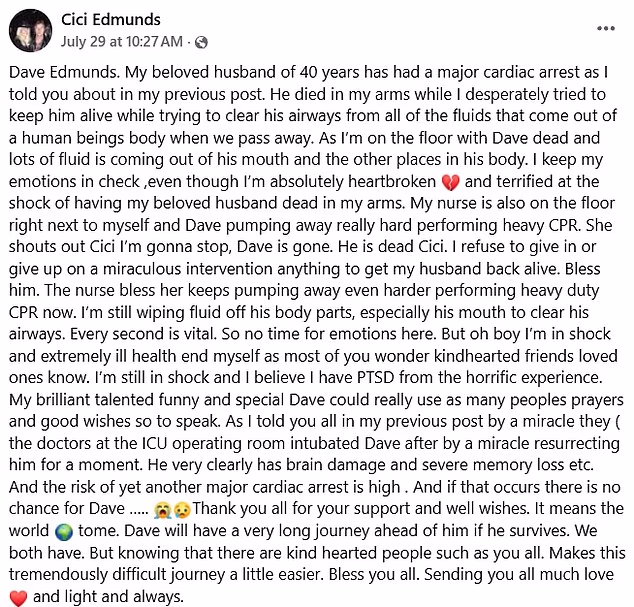Image resolution: width=634 pixels, height=607 pixels.
Task: Open the July 29 at 10:27 AM timestamp
Action: point(135,42)
